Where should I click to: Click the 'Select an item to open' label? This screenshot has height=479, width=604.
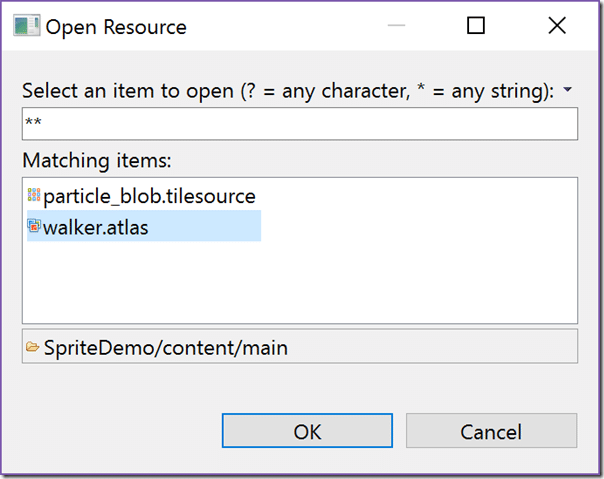tap(288, 91)
